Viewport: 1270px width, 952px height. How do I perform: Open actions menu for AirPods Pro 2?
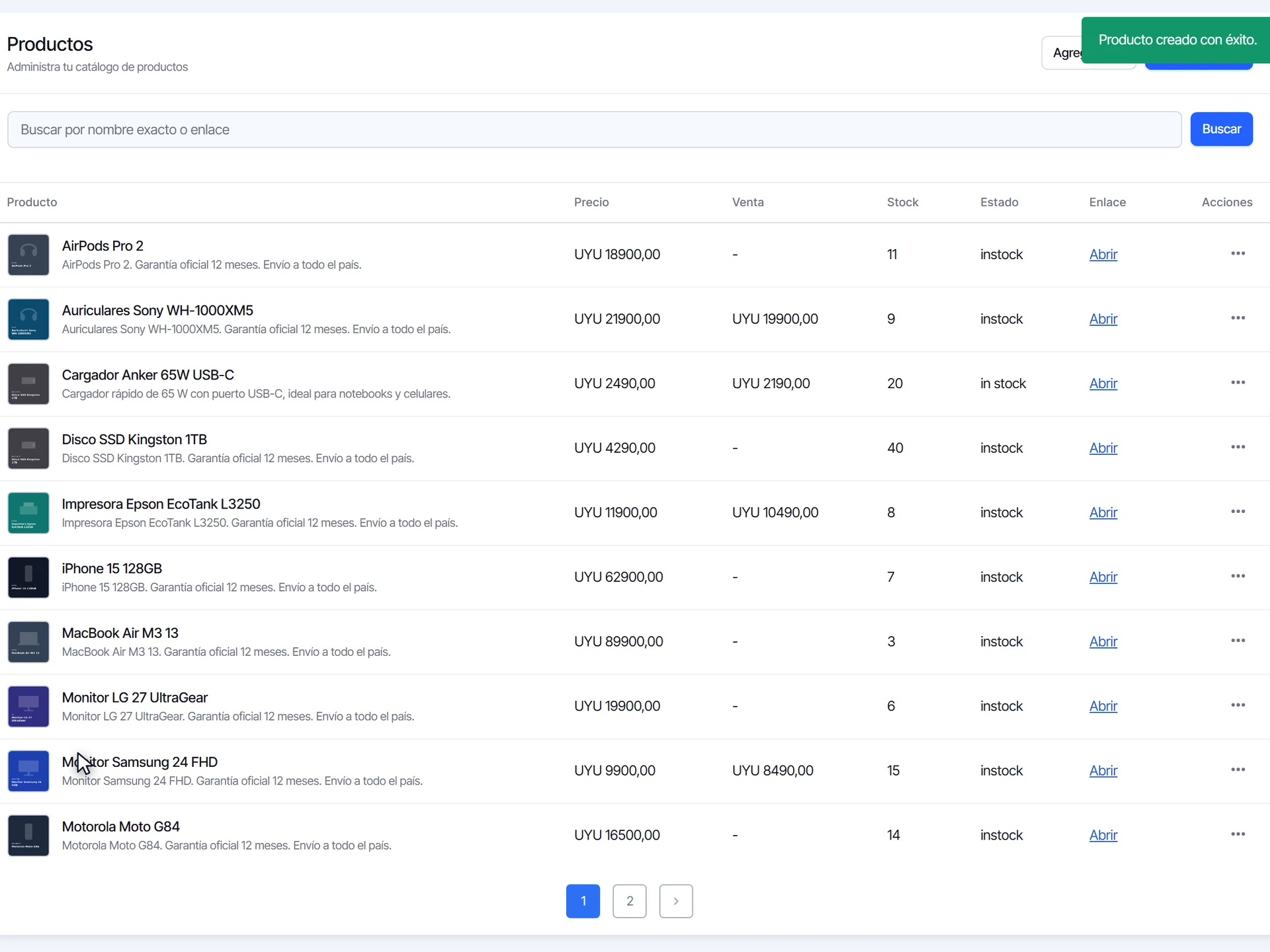coord(1238,254)
